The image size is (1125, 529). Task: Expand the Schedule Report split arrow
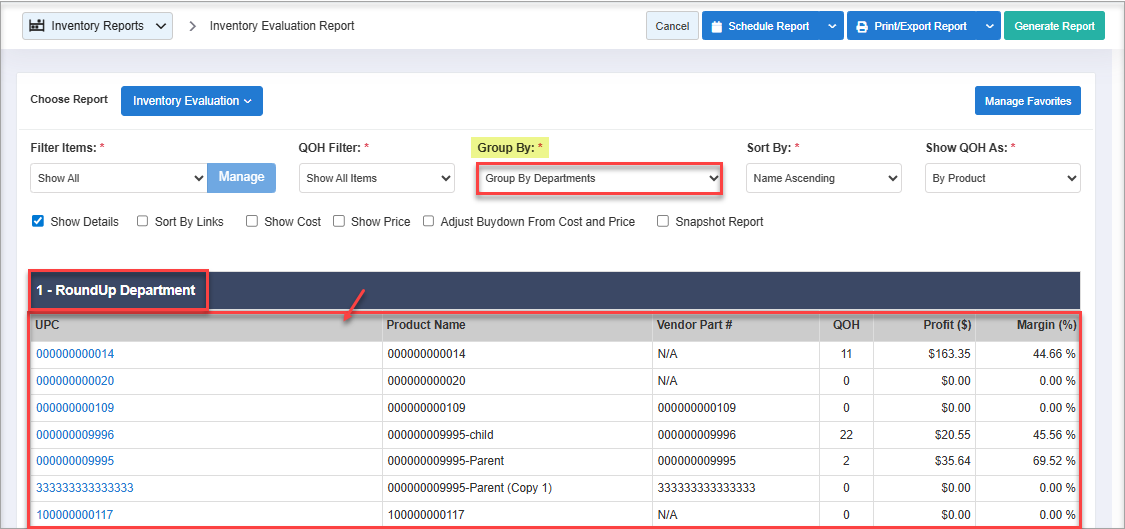point(832,27)
